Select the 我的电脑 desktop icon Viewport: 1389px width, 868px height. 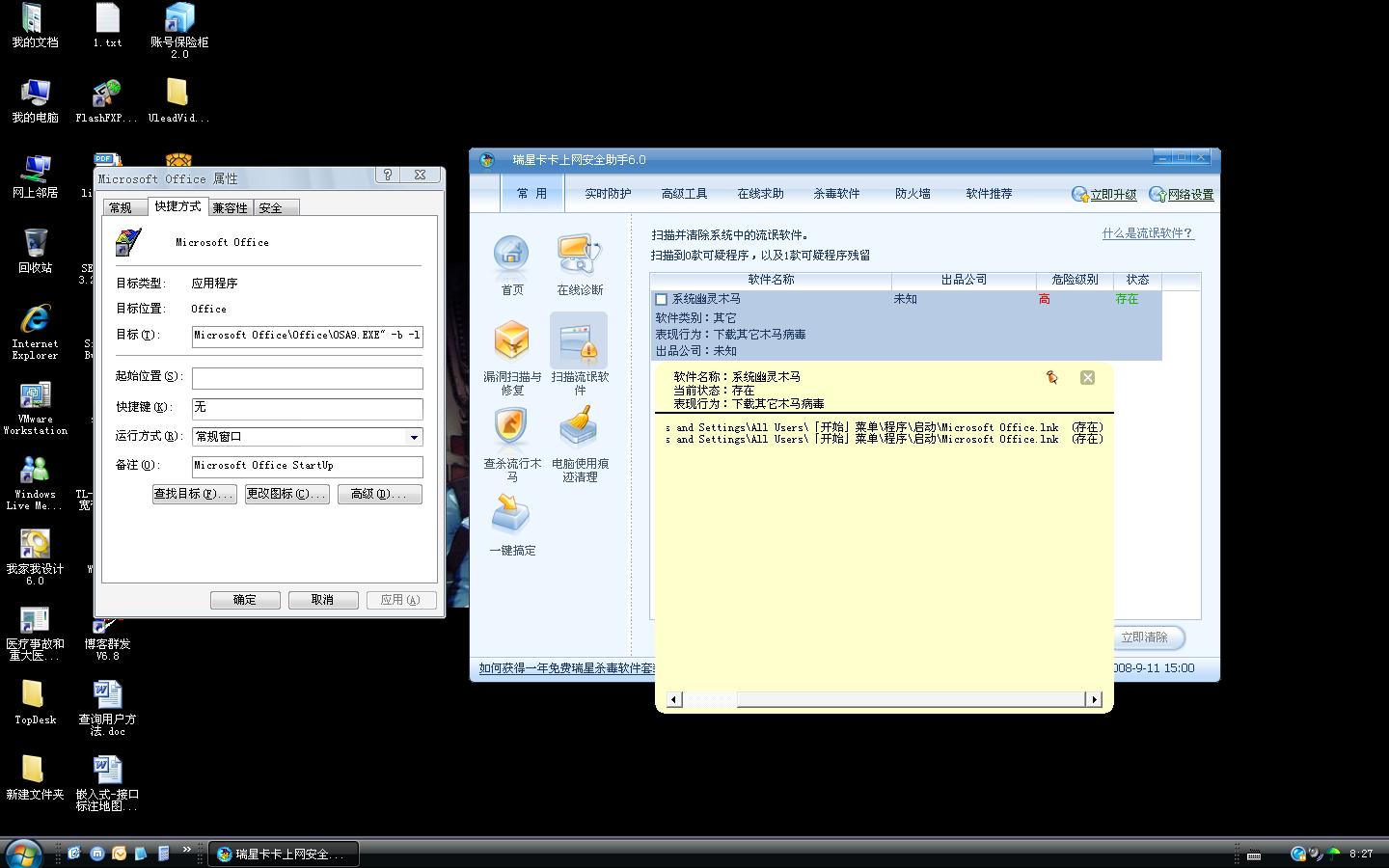(35, 101)
